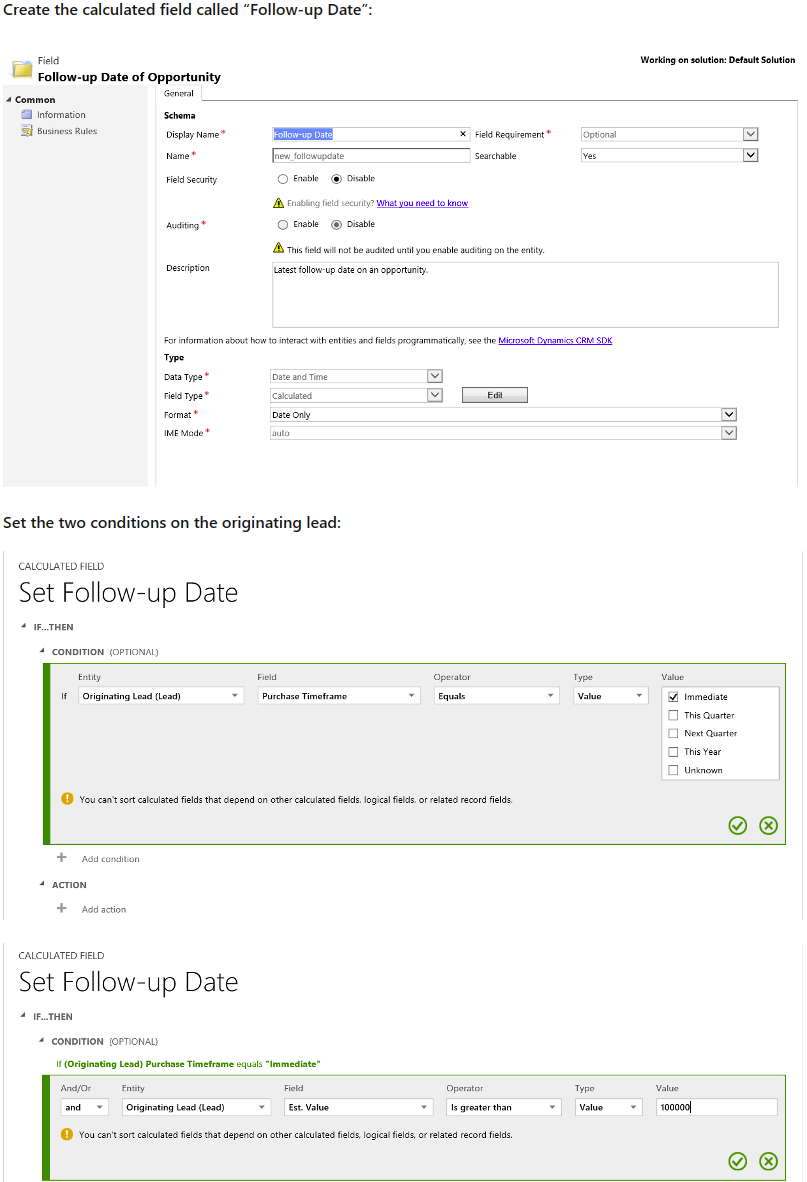
Task: Discard the Purchase Timeframe condition with red X
Action: 768,825
